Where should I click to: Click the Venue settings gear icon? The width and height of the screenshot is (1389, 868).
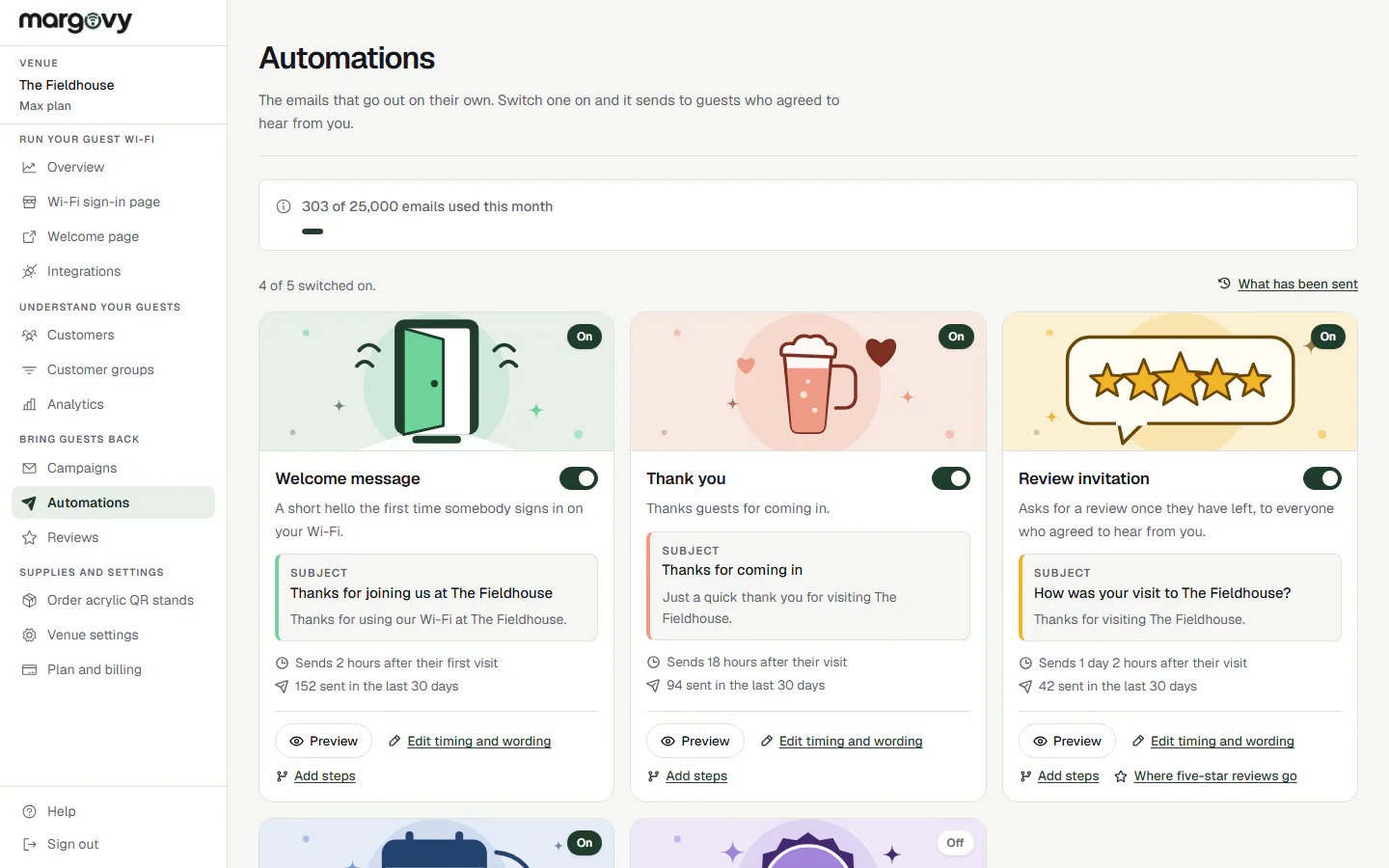click(29, 635)
